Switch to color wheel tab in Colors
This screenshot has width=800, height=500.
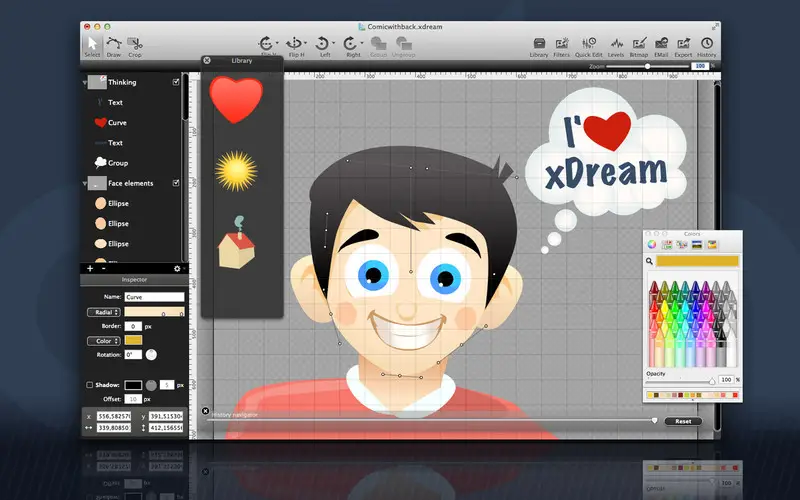pyautogui.click(x=652, y=245)
